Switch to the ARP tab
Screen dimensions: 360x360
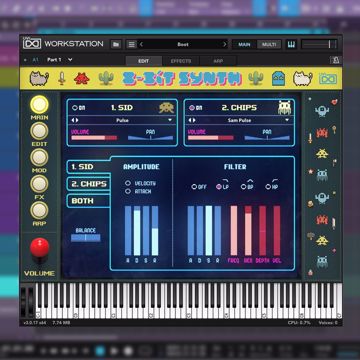point(218,61)
